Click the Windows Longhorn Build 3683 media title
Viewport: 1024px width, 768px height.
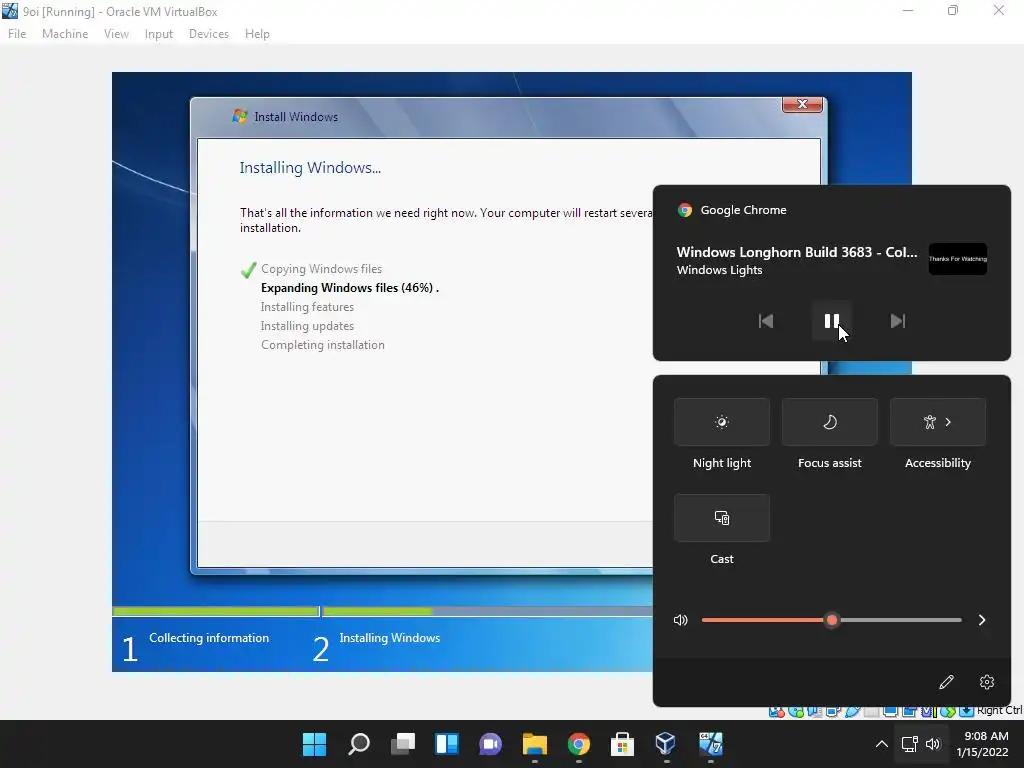797,252
